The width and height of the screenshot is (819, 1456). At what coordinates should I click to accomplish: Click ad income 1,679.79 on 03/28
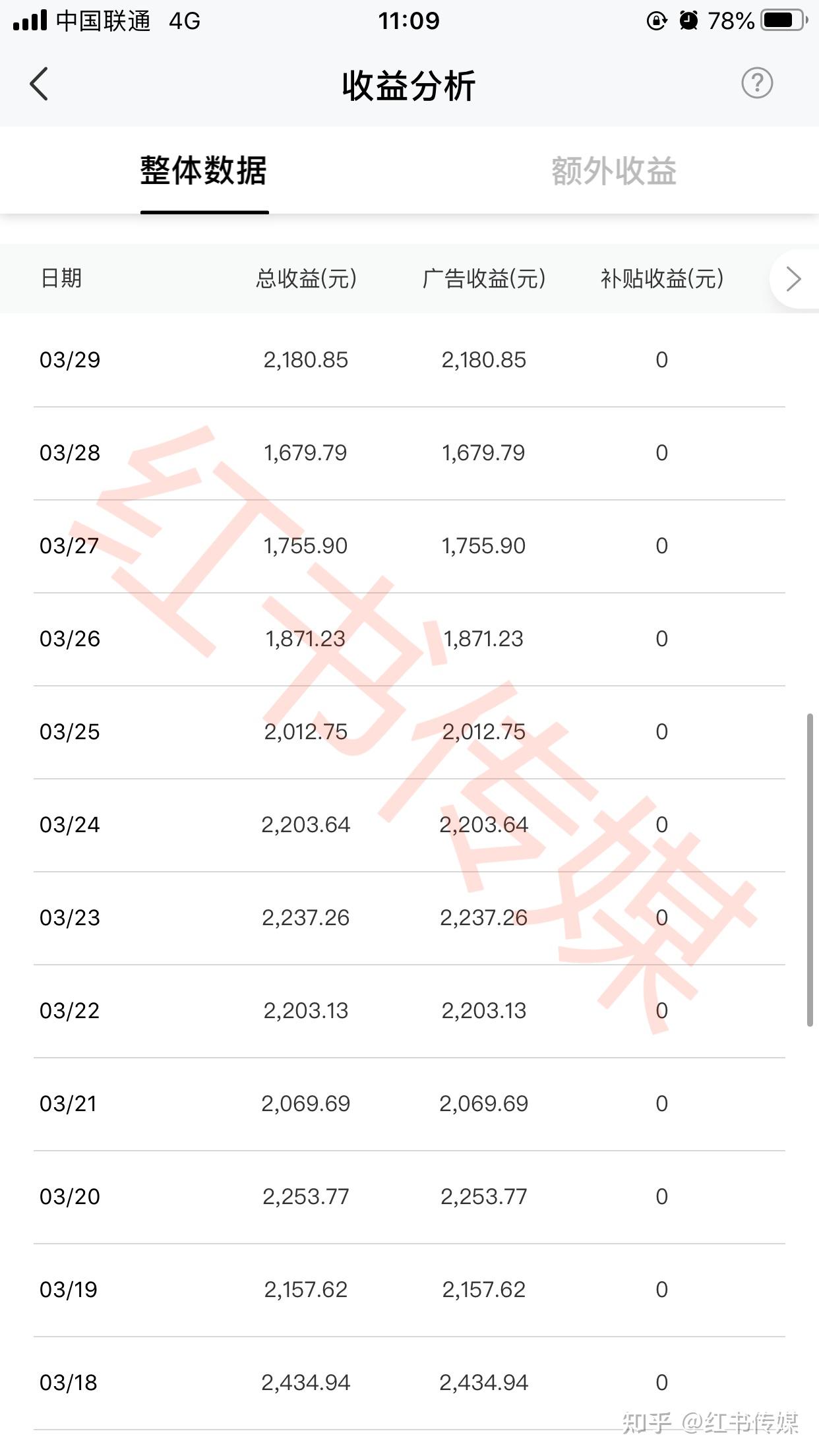(483, 453)
